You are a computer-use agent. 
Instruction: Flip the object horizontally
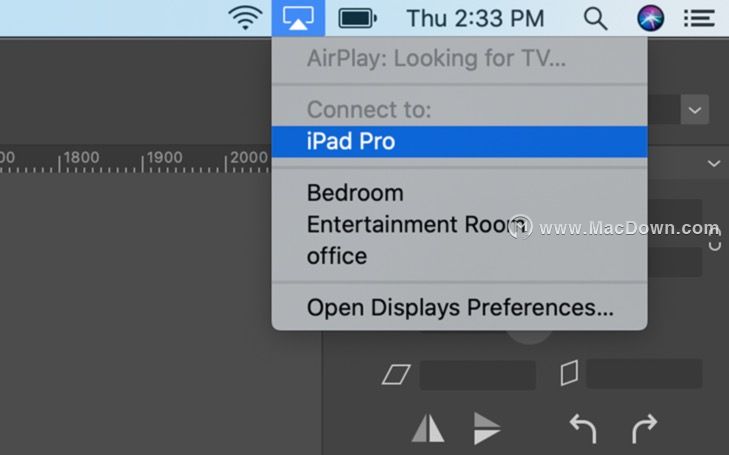pos(428,428)
